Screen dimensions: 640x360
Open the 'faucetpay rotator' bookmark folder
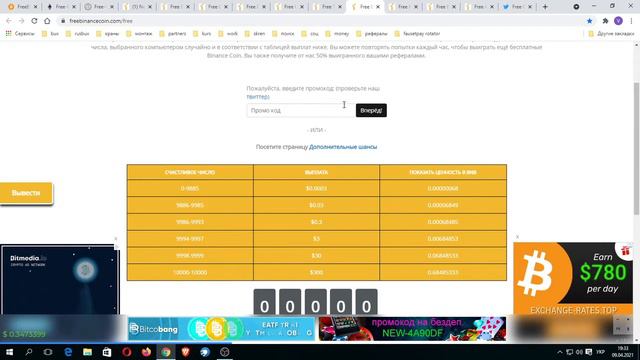point(417,33)
